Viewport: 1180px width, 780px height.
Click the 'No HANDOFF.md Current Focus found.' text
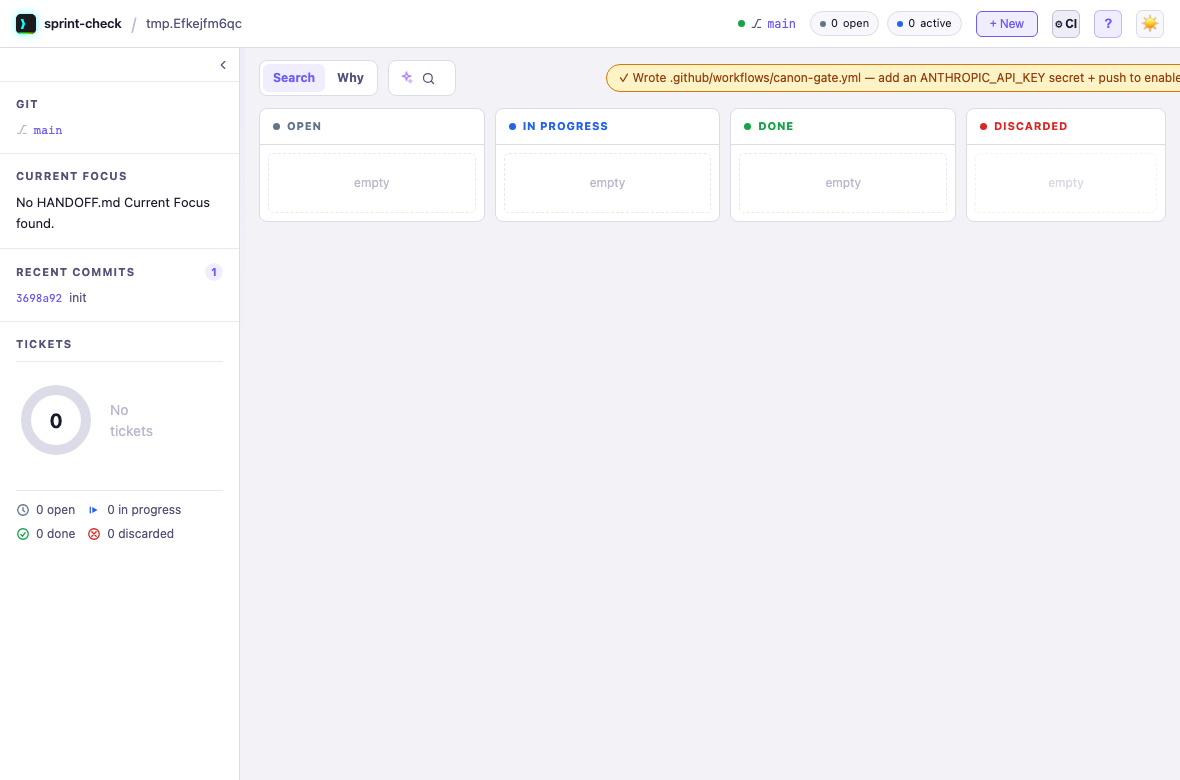(x=113, y=213)
